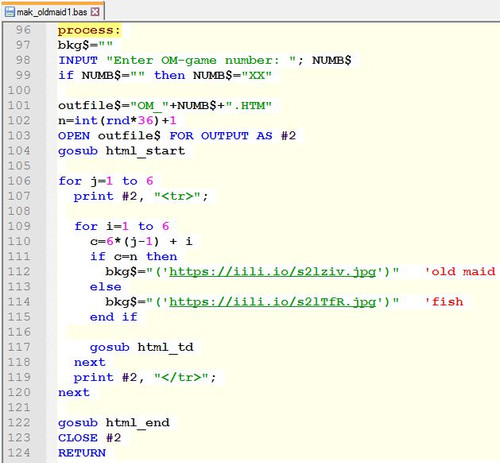Viewport: 500px width, 463px height.
Task: Click the "<tr>" string on line 107
Action: [x=177, y=196]
